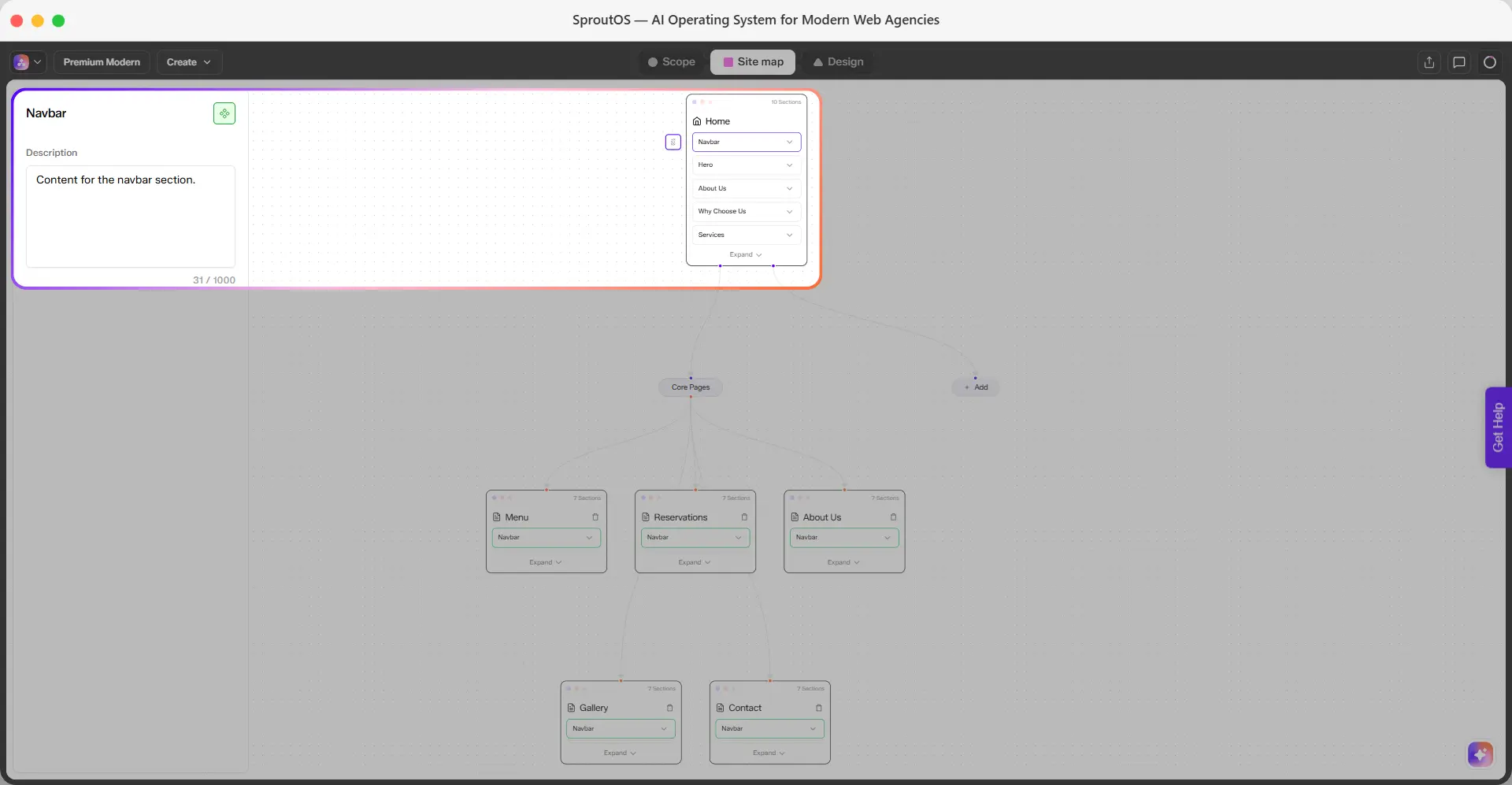Expand the Contact page card
Screen dimensions: 1512x785
[x=769, y=753]
